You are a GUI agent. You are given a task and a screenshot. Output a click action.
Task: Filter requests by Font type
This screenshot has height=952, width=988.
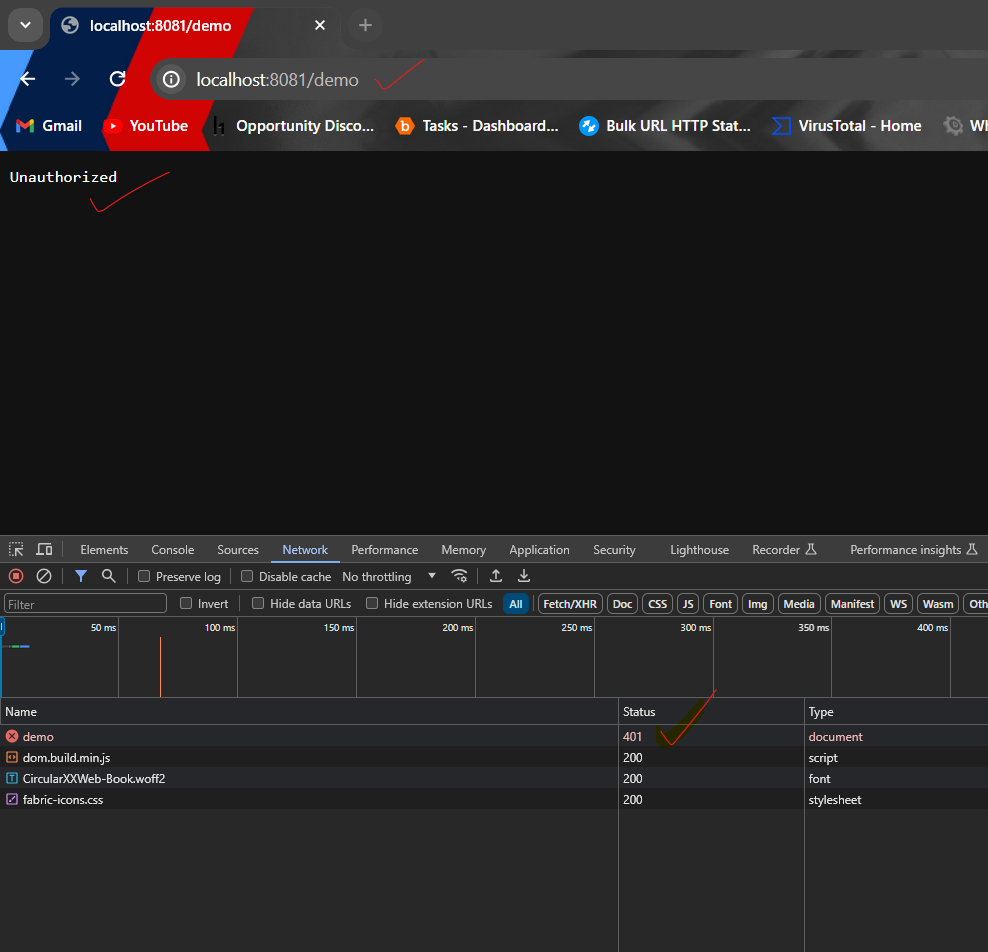(720, 604)
